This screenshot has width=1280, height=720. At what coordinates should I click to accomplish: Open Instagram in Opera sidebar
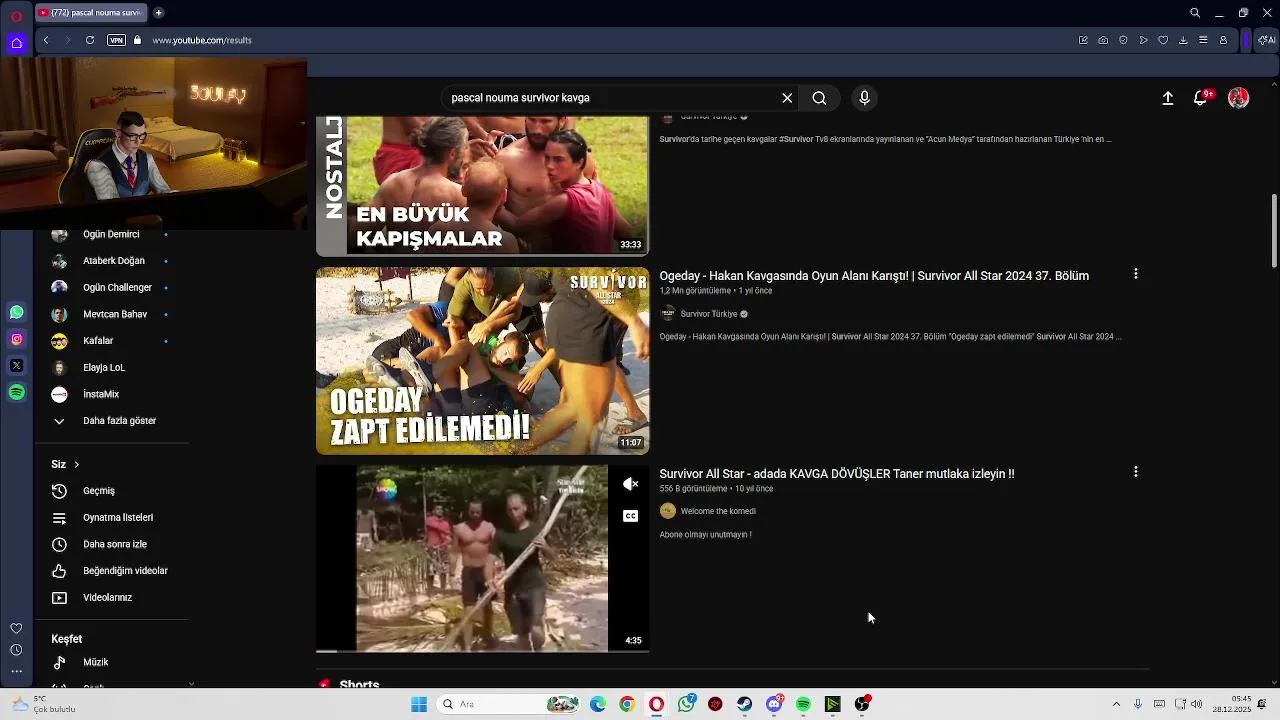(x=16, y=339)
